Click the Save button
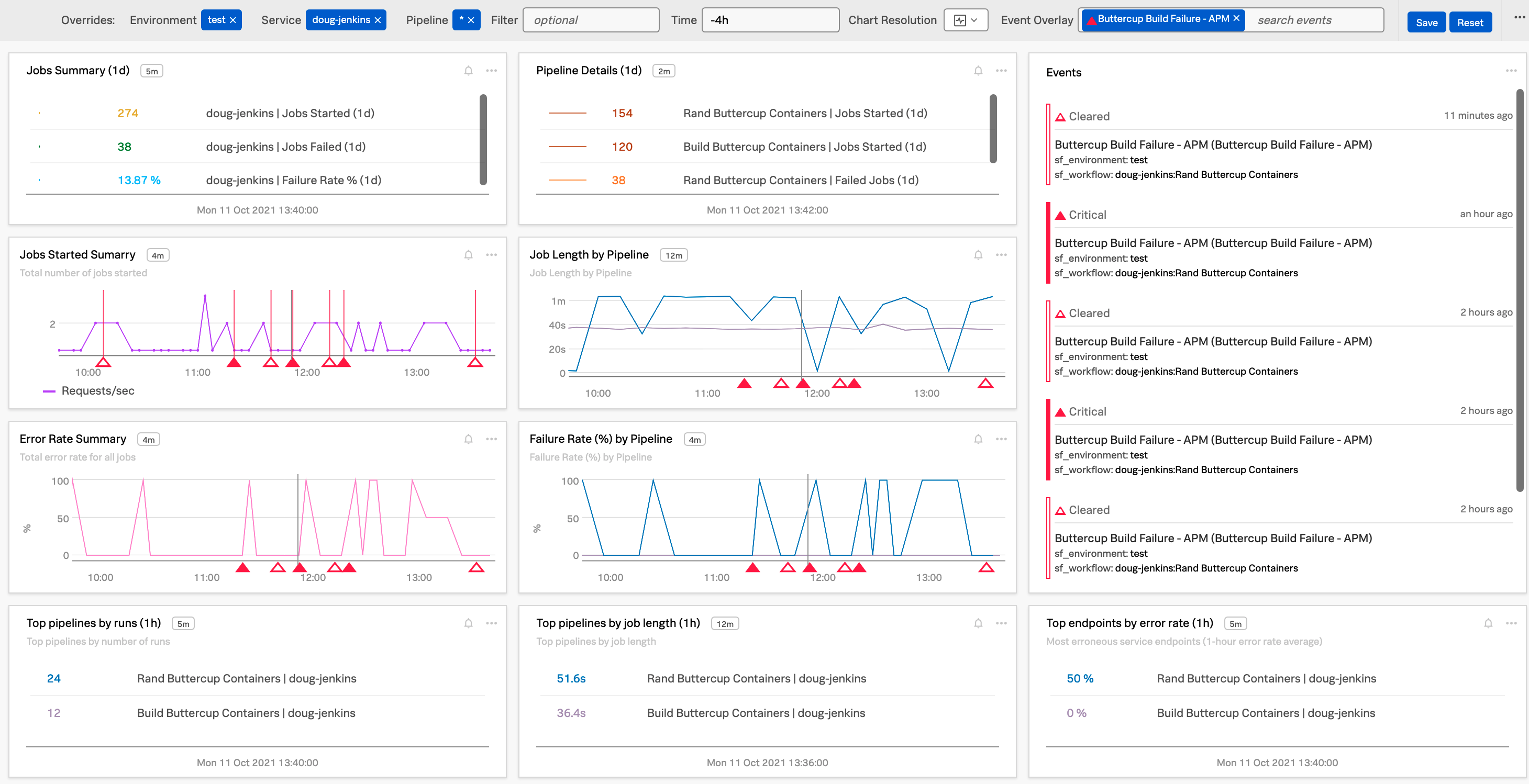1529x784 pixels. click(1426, 23)
